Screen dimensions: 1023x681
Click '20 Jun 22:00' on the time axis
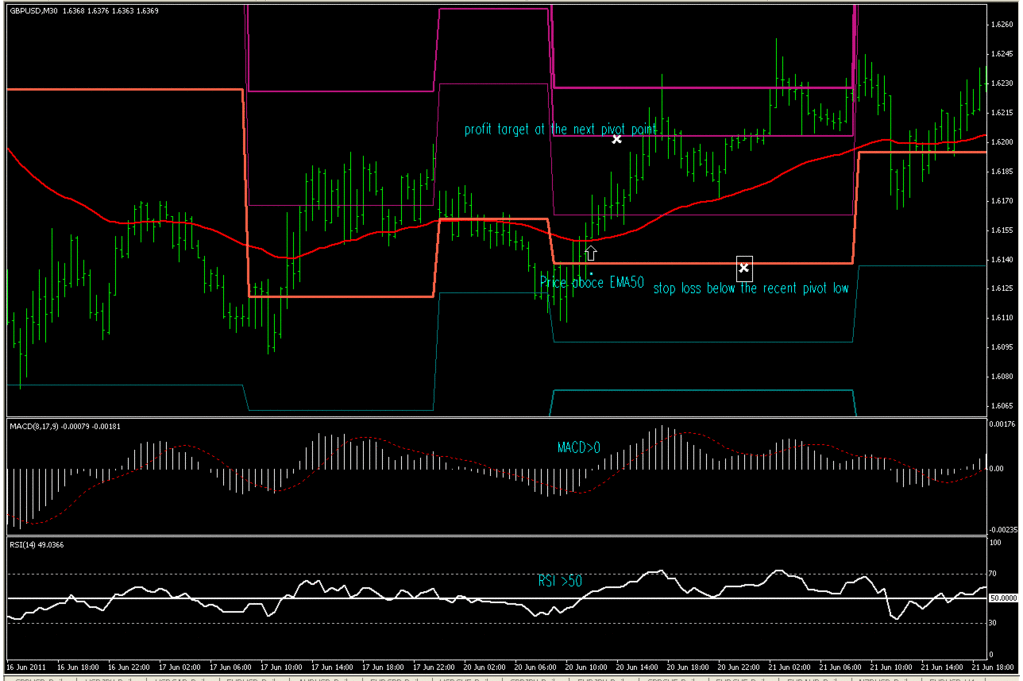(x=739, y=667)
